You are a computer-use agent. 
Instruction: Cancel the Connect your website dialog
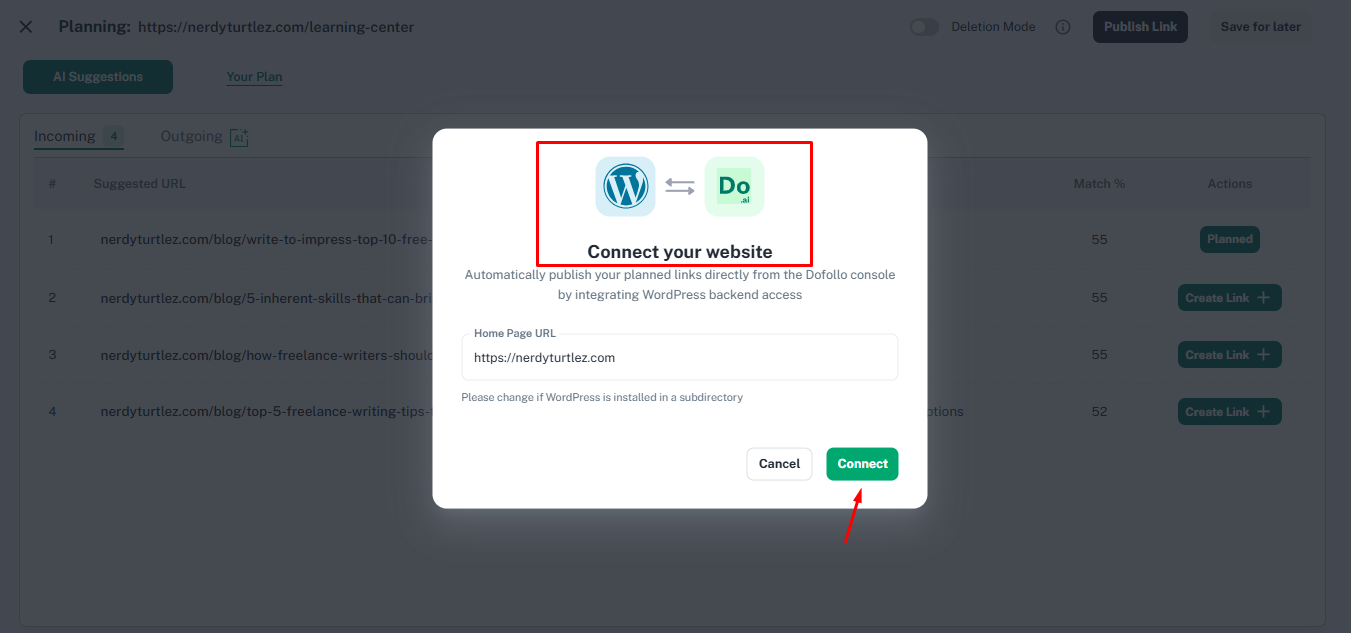coord(779,464)
